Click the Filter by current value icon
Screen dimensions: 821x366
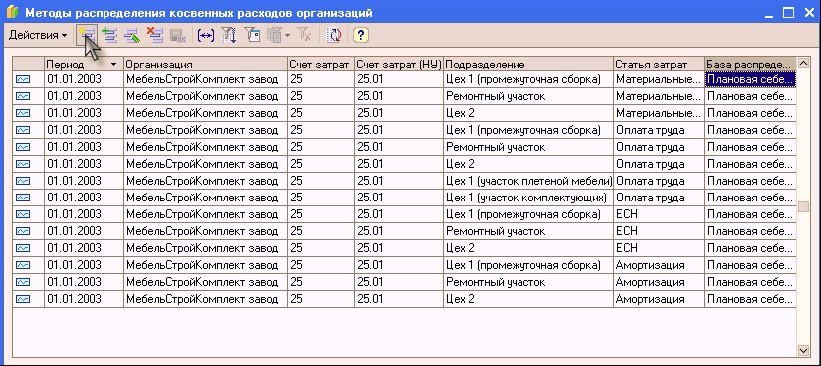(253, 35)
